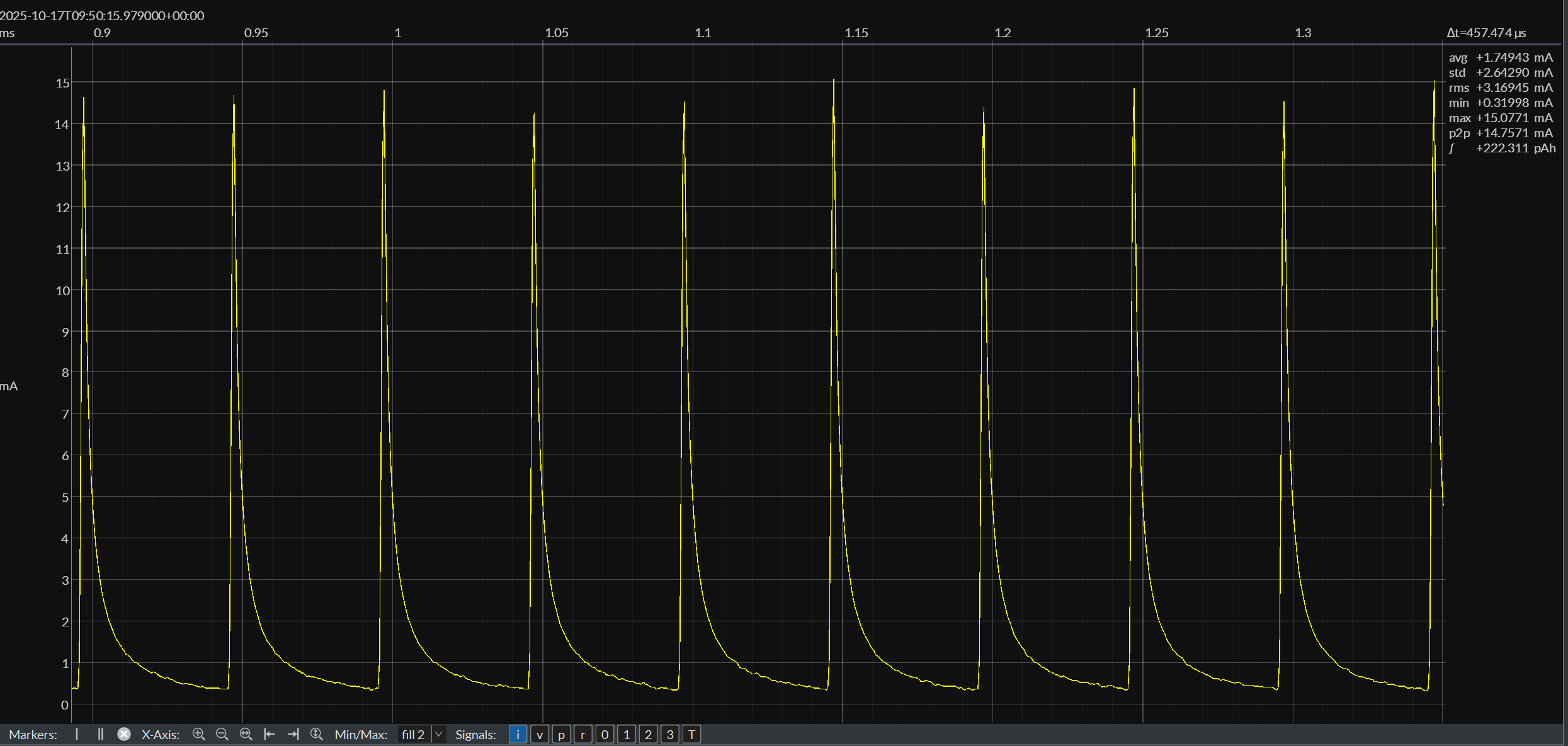
Task: Toggle the current 'i' signal
Action: (x=518, y=735)
